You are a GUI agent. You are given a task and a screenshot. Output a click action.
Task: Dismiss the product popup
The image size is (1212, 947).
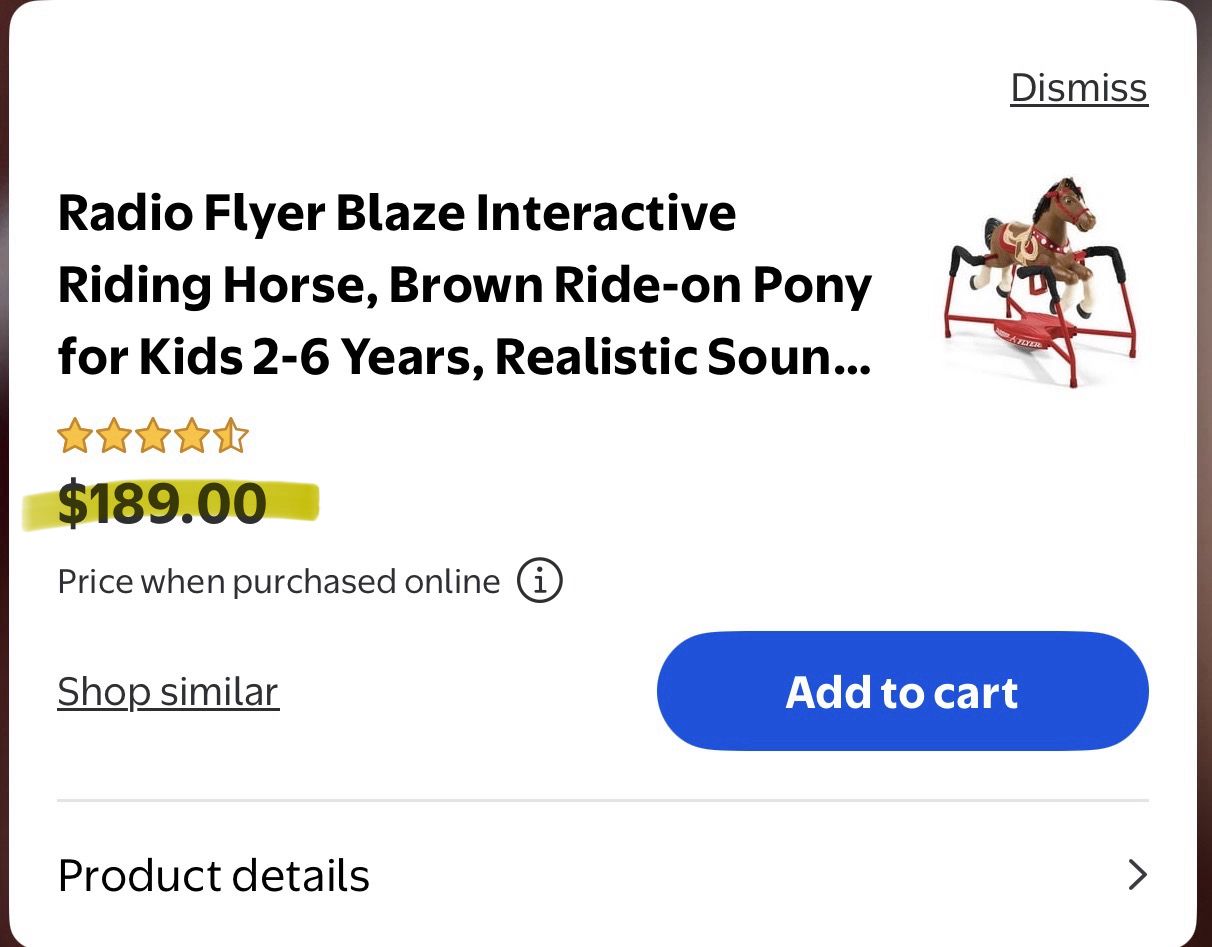click(x=1078, y=88)
